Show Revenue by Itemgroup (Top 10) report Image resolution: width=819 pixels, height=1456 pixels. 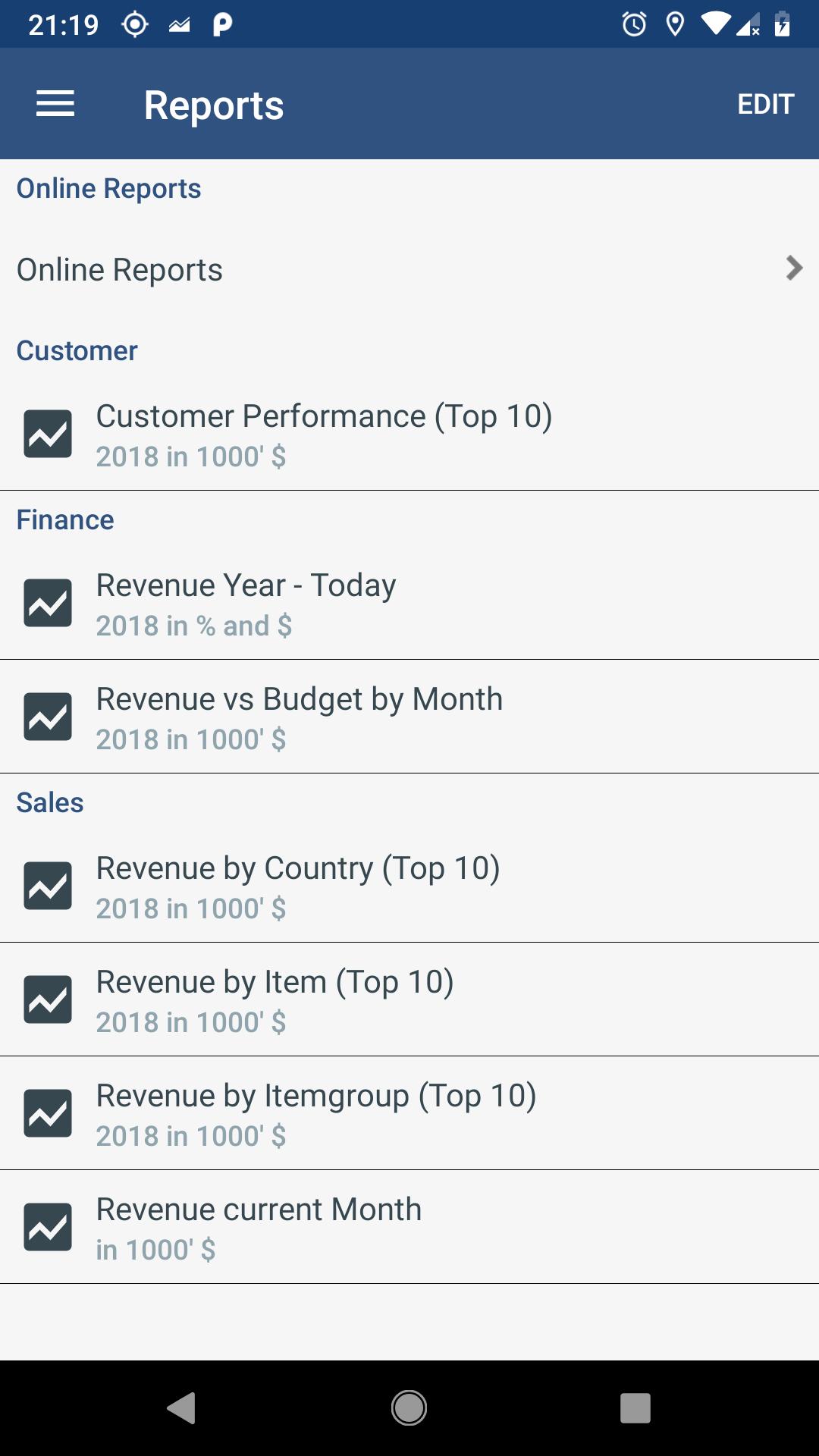[315, 1096]
